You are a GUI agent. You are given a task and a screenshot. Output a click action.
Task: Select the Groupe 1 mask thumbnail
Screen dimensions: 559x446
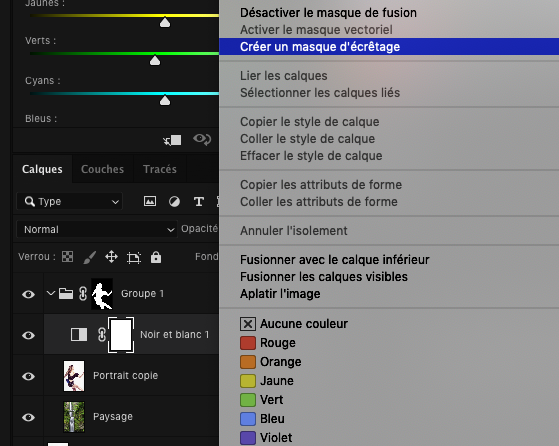pos(102,294)
